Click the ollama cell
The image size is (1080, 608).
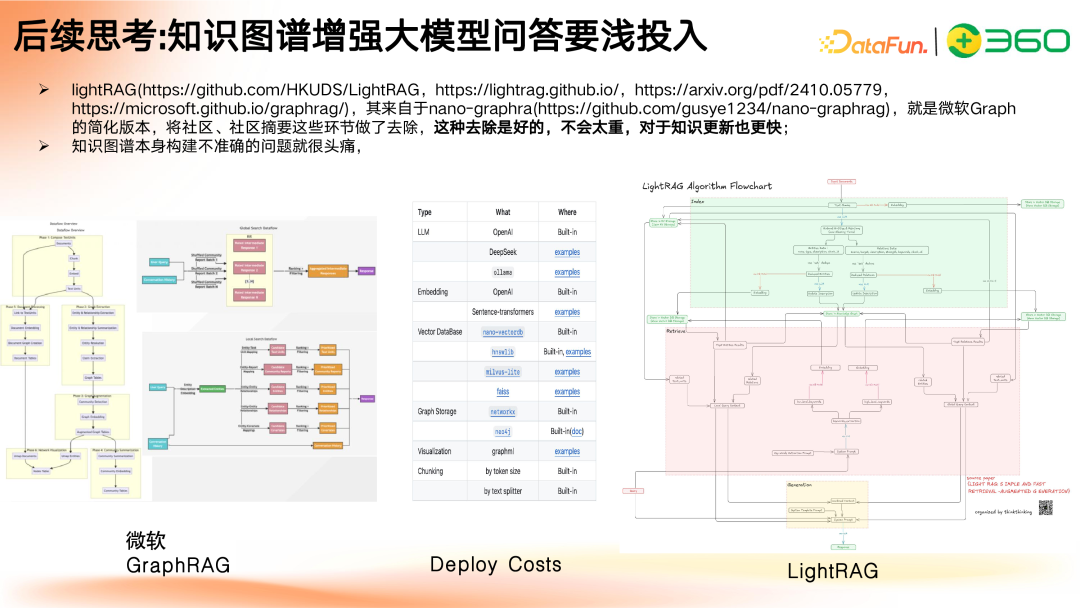tap(503, 272)
